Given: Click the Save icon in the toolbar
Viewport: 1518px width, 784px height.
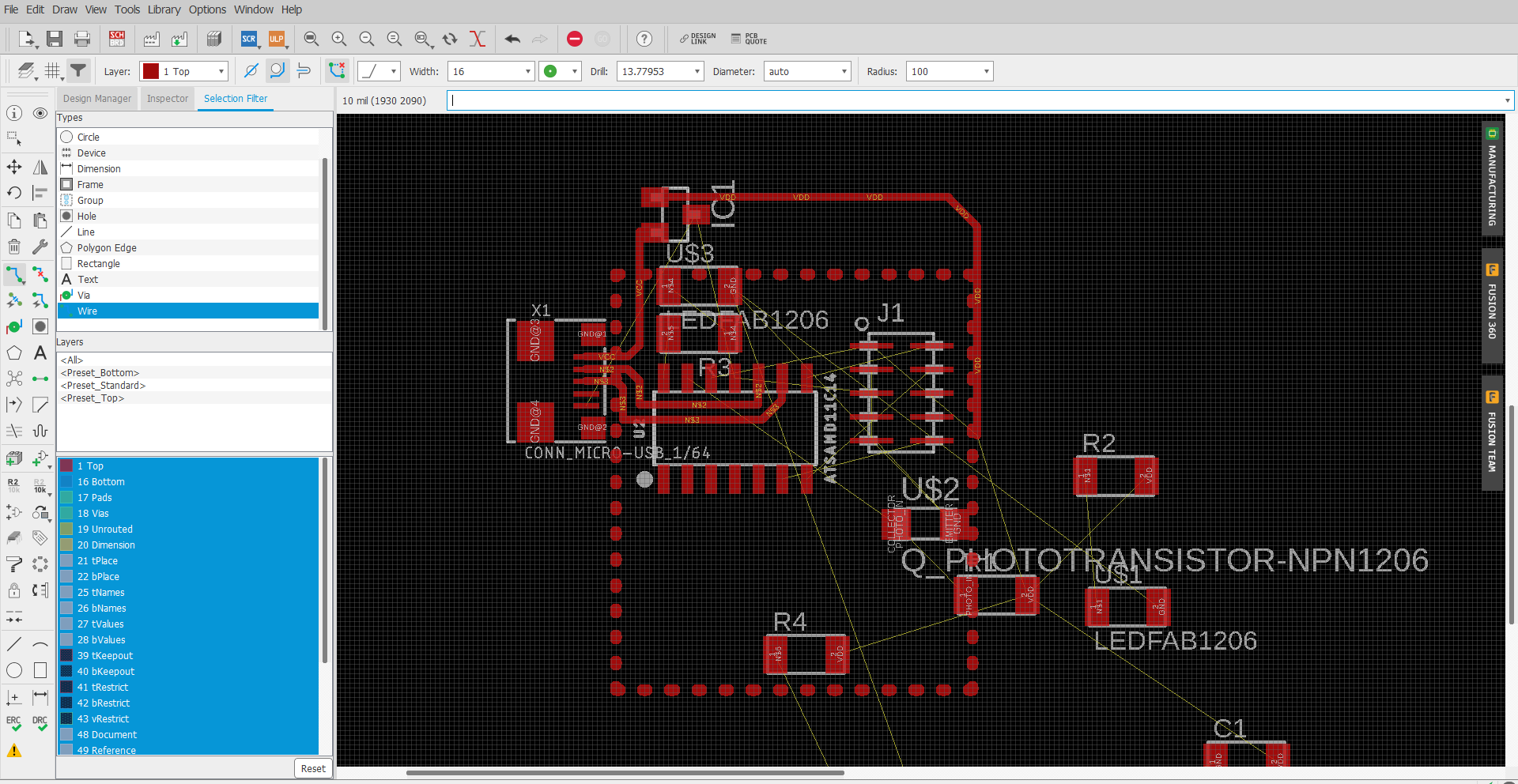Looking at the screenshot, I should 54,39.
